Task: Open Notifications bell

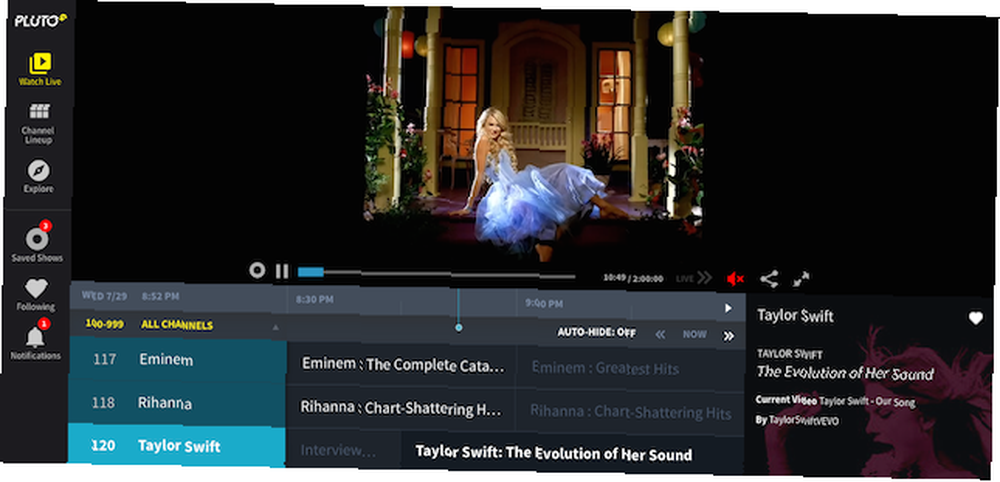Action: click(36, 340)
